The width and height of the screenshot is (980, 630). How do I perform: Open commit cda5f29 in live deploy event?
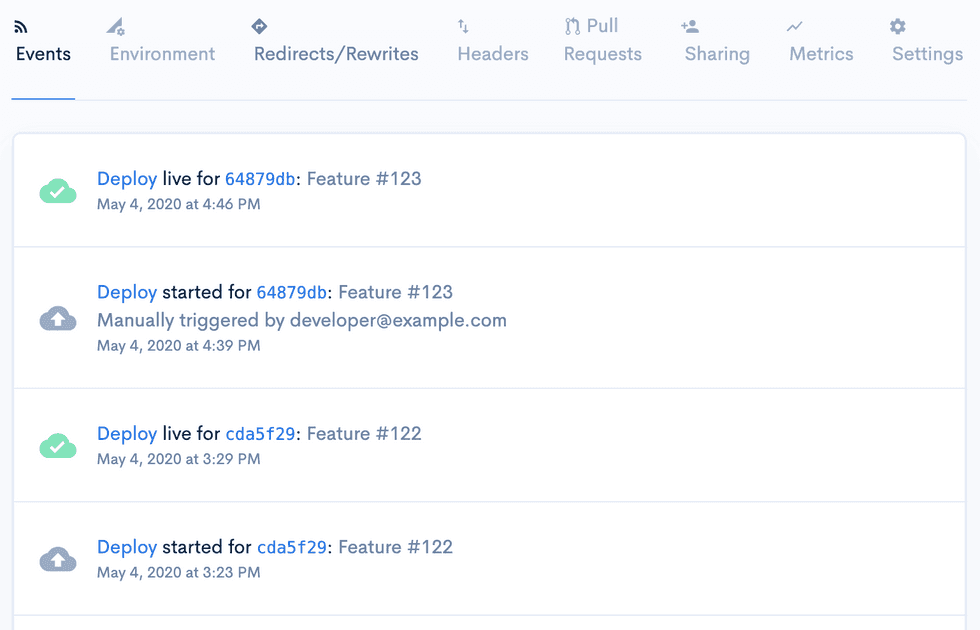(260, 434)
